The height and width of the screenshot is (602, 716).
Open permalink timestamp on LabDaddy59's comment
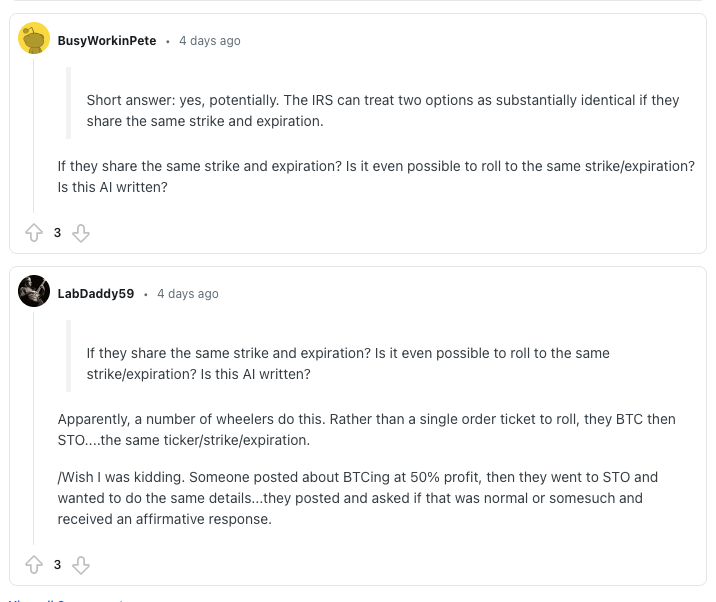click(188, 294)
